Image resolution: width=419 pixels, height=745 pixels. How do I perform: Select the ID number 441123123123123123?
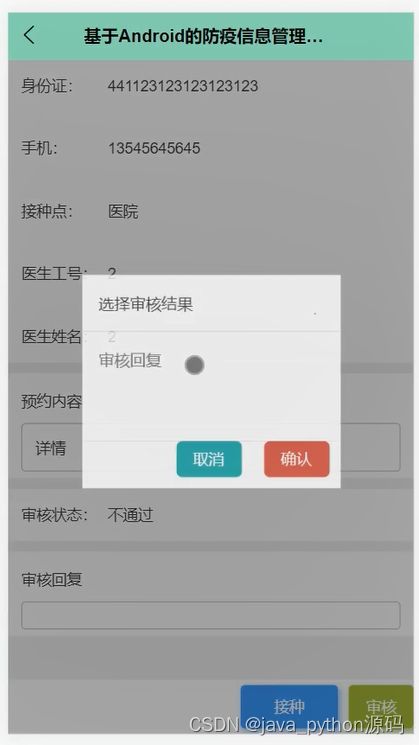pos(182,86)
